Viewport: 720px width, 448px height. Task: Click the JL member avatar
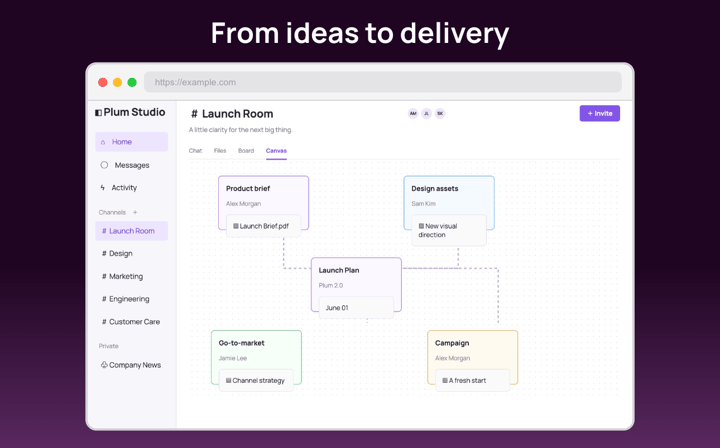(427, 113)
